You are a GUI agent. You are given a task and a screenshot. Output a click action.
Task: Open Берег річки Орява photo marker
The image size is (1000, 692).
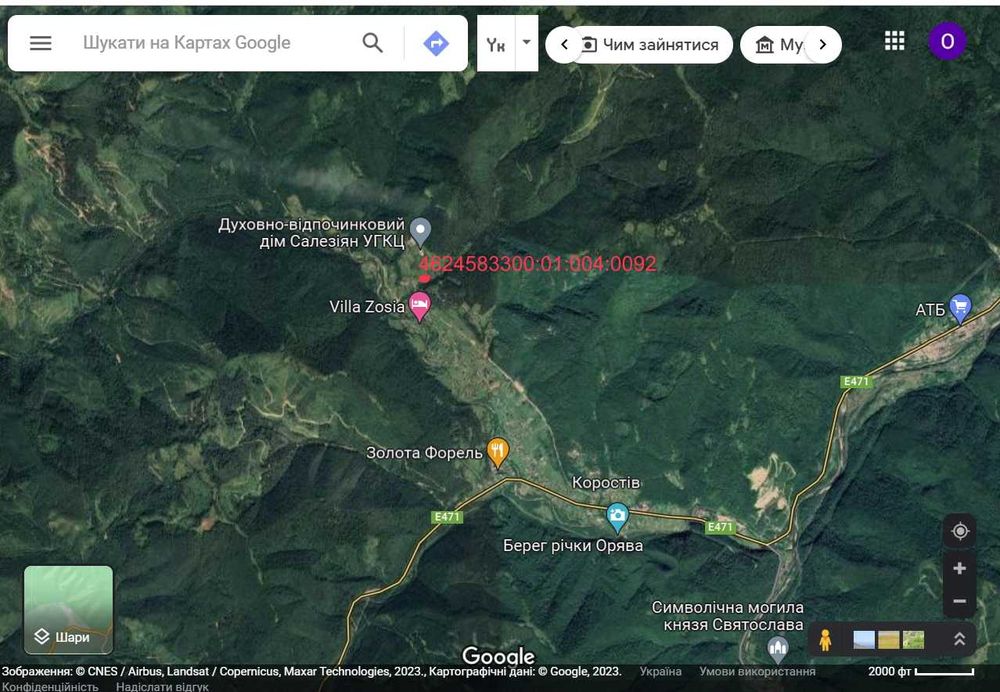point(617,518)
